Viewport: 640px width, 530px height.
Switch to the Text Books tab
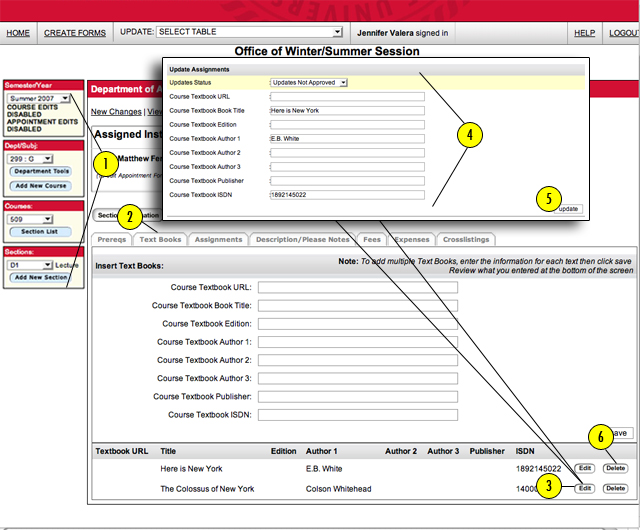click(x=160, y=240)
